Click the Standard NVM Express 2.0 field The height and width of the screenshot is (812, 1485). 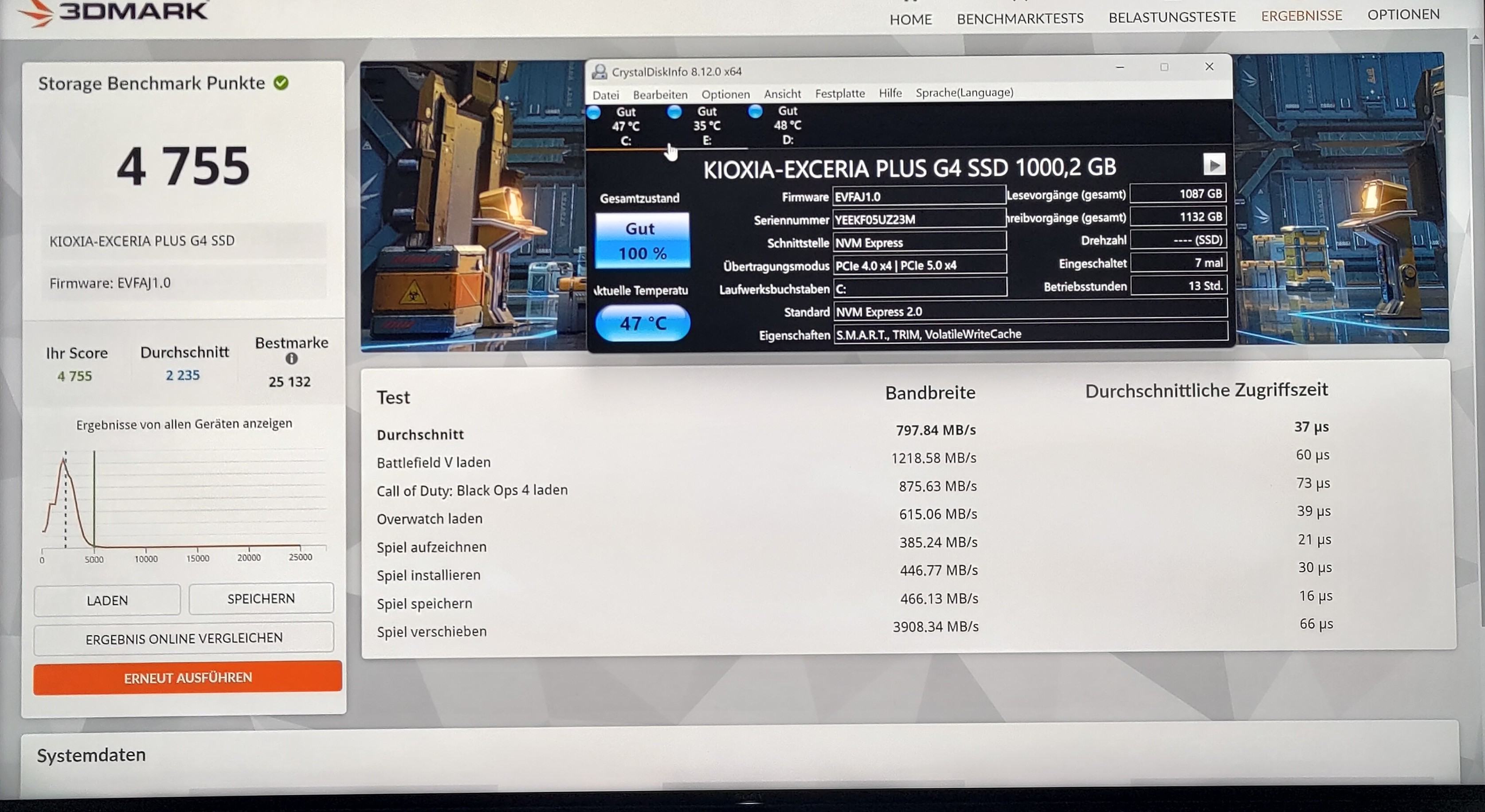1031,311
